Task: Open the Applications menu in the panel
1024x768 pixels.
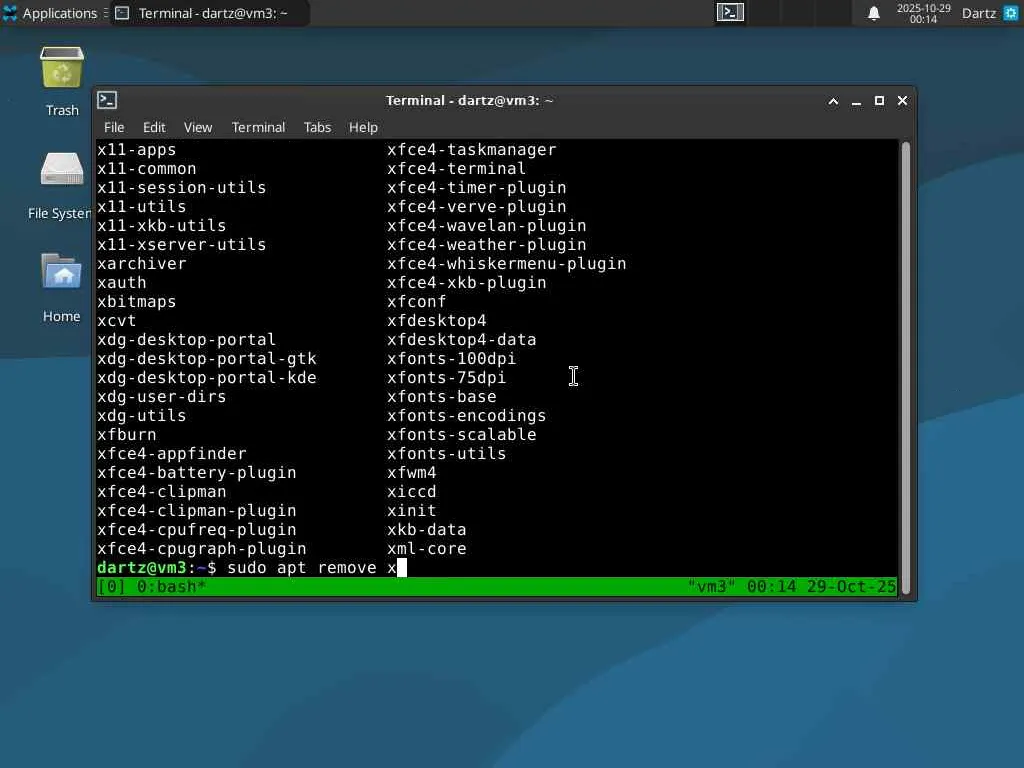Action: click(50, 13)
